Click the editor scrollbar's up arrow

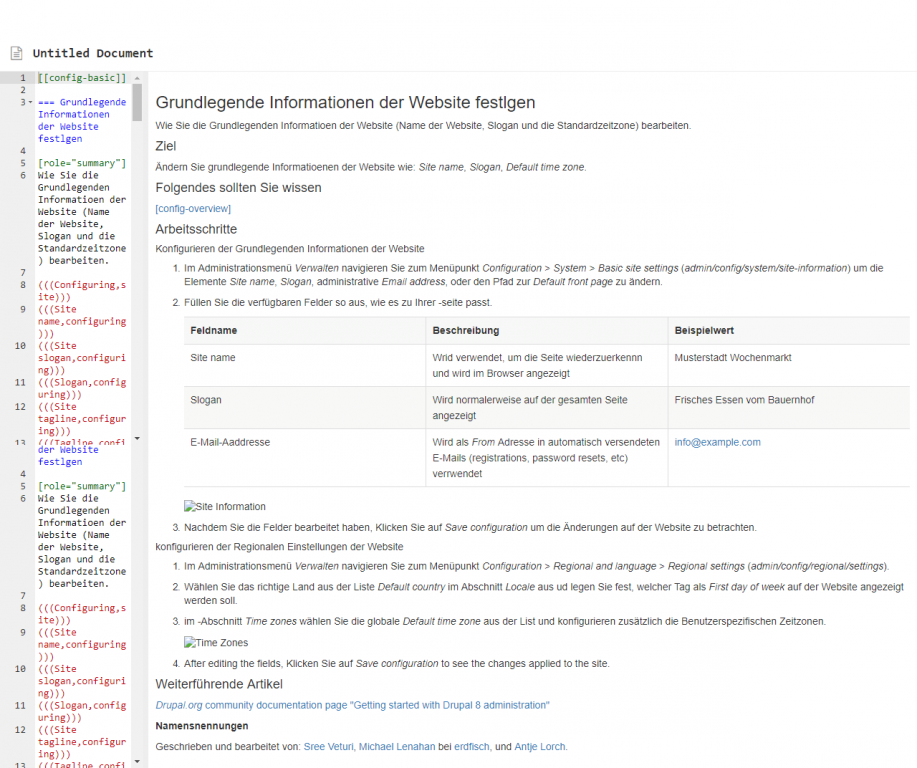pyautogui.click(x=137, y=77)
